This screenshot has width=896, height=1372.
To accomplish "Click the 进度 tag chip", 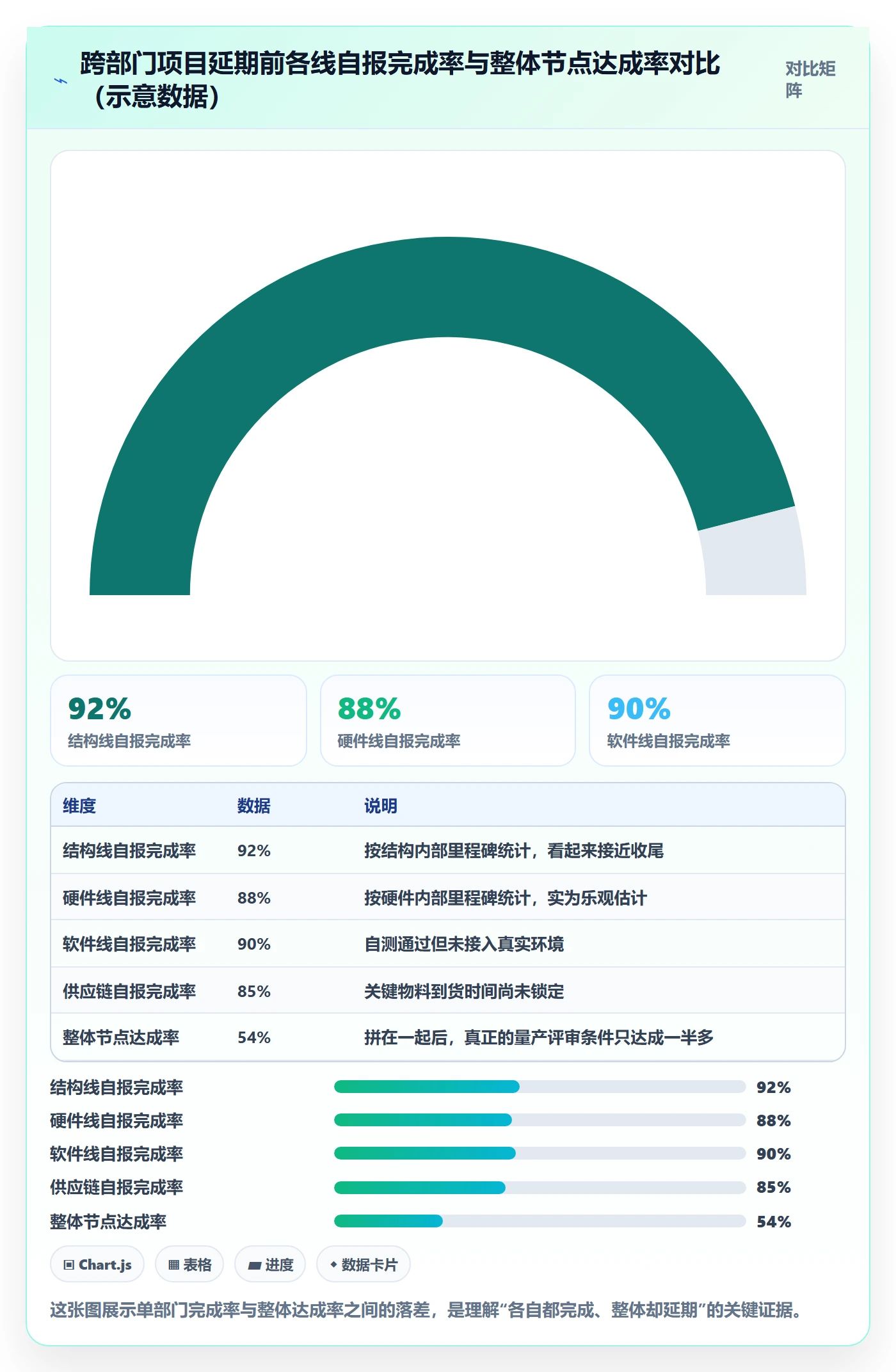I will point(270,1264).
